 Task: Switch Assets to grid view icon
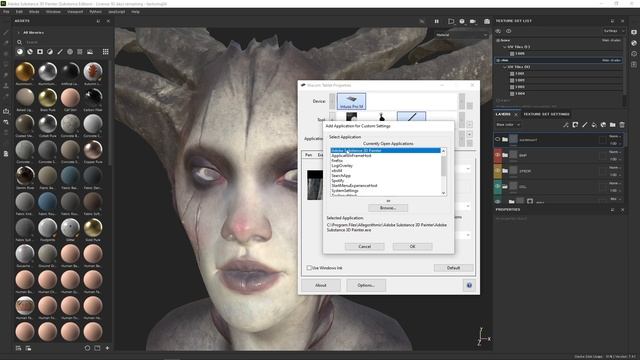click(x=105, y=52)
